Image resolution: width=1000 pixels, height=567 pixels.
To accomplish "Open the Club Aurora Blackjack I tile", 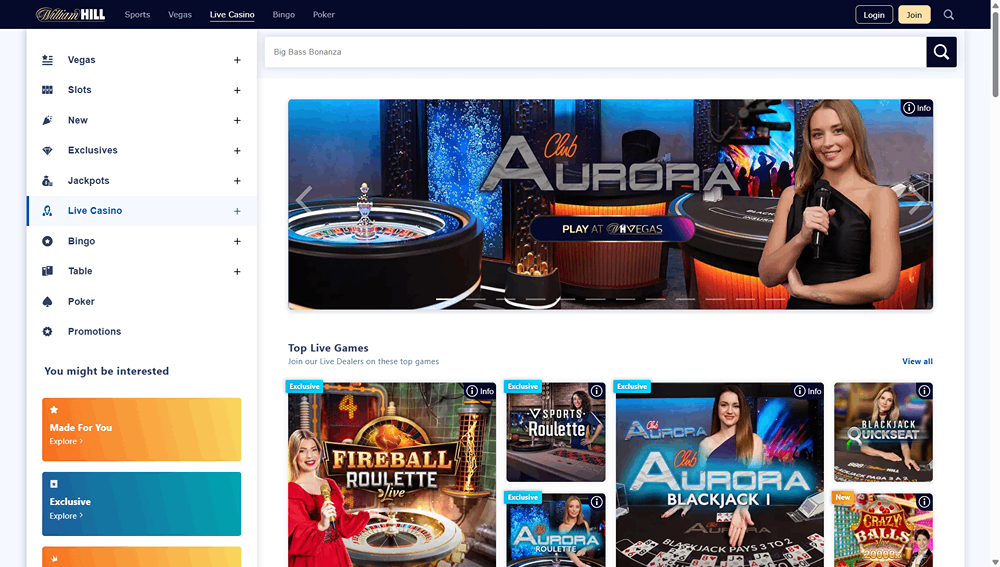I will pyautogui.click(x=719, y=475).
